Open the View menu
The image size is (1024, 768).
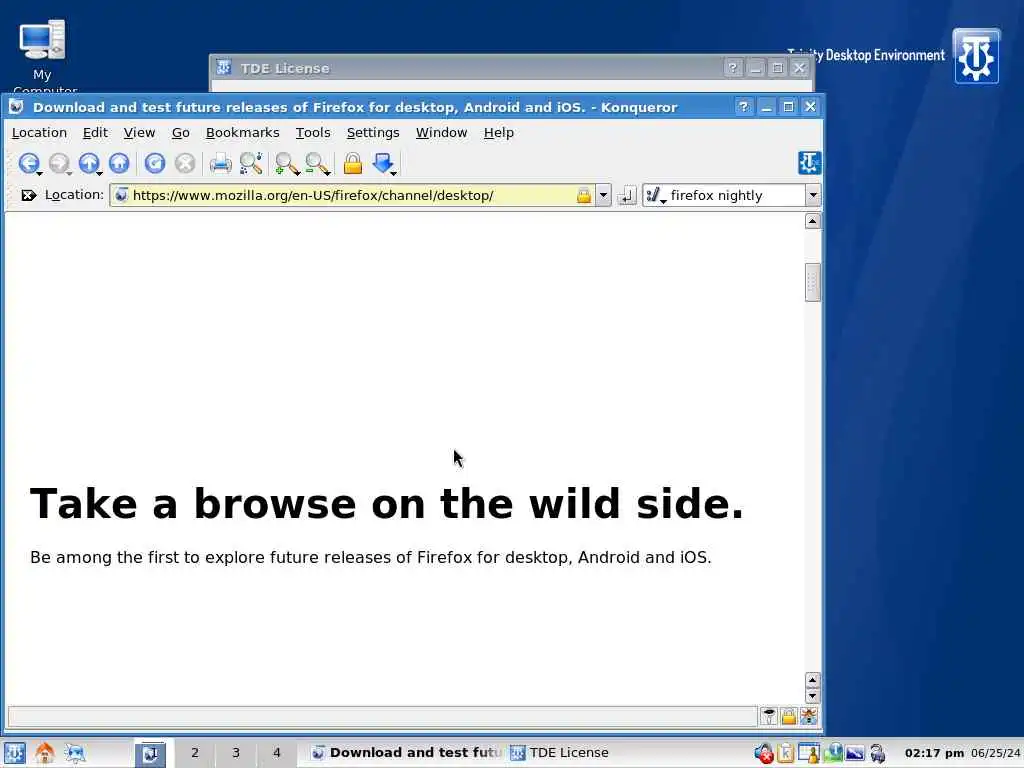coord(139,133)
